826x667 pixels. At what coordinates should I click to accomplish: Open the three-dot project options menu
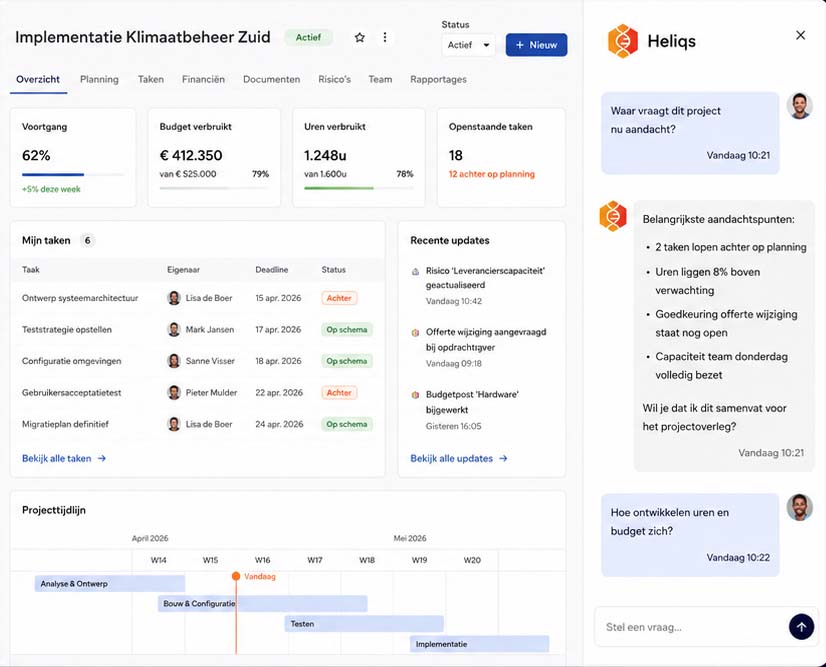coord(385,37)
